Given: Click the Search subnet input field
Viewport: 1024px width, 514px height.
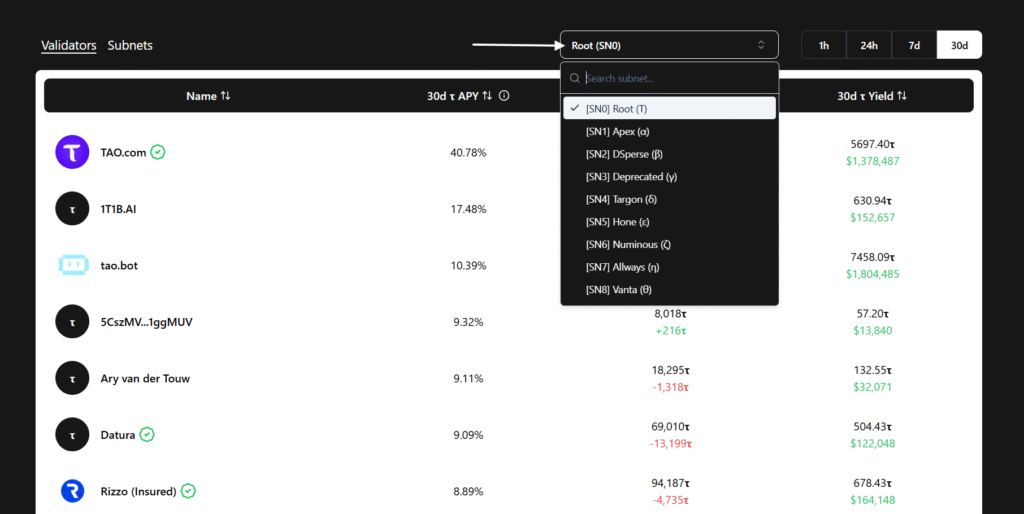Looking at the screenshot, I should [675, 78].
